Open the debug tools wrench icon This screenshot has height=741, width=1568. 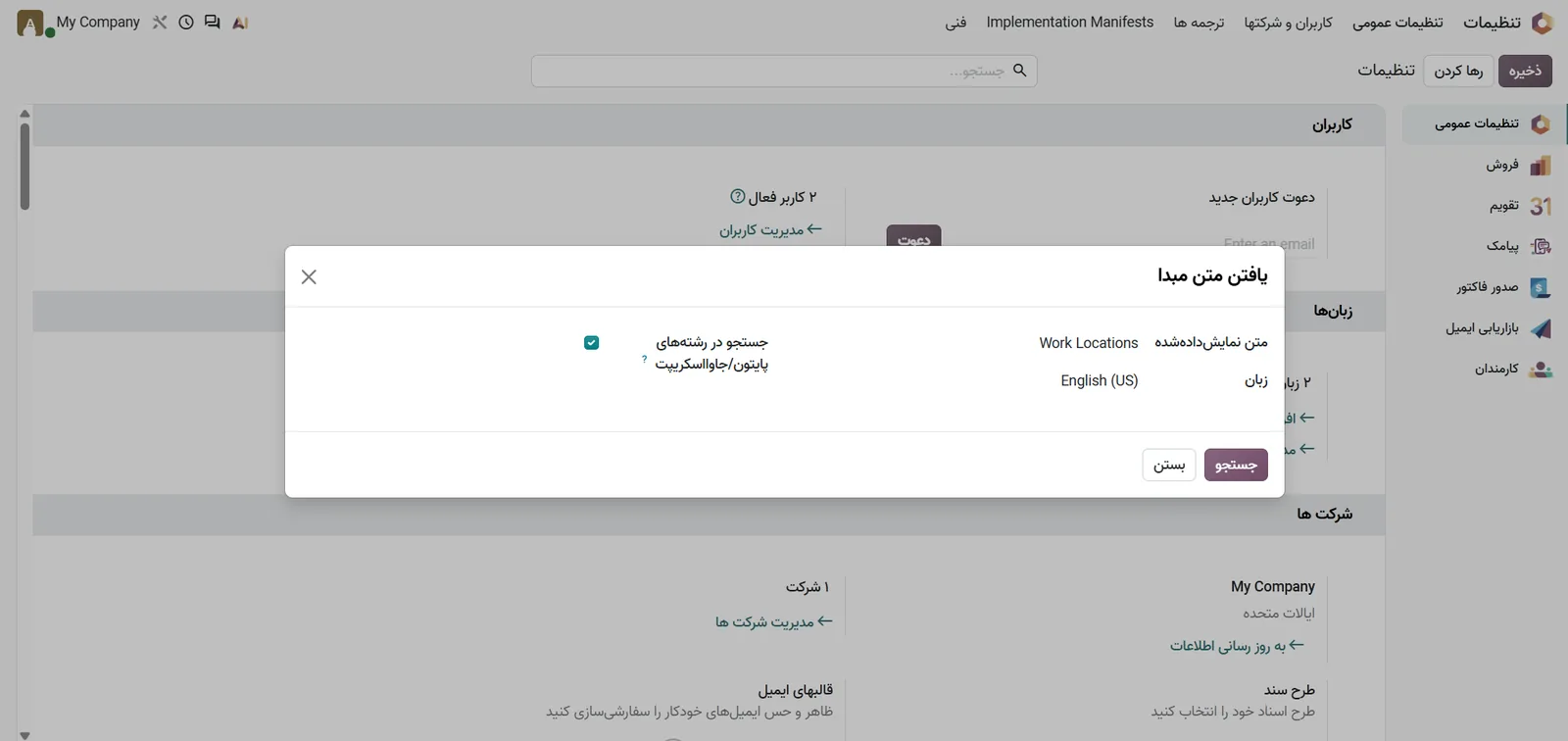[160, 22]
